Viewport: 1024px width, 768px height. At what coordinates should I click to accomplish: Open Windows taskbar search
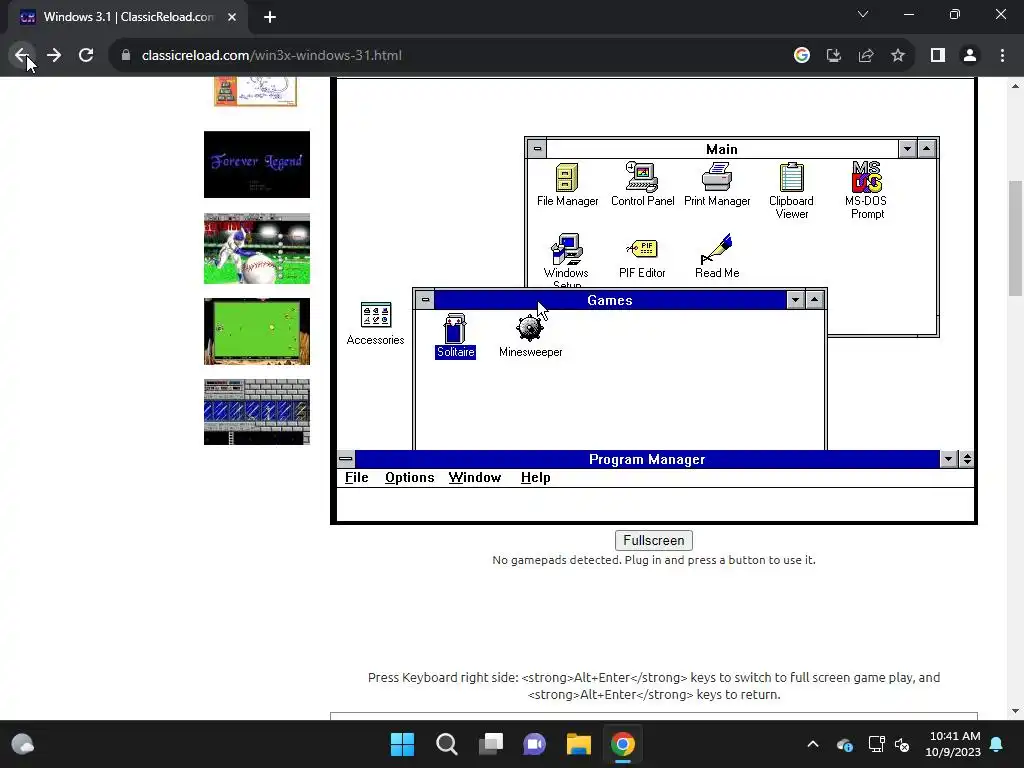447,744
